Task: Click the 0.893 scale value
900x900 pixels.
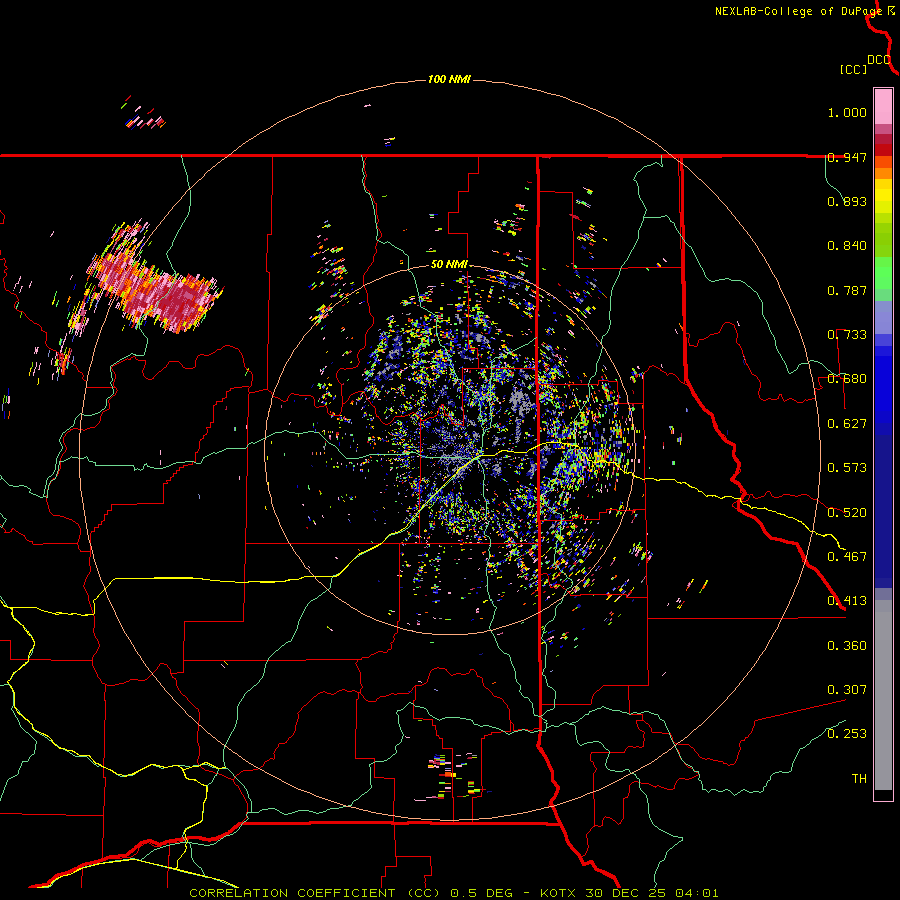Action: coord(847,201)
